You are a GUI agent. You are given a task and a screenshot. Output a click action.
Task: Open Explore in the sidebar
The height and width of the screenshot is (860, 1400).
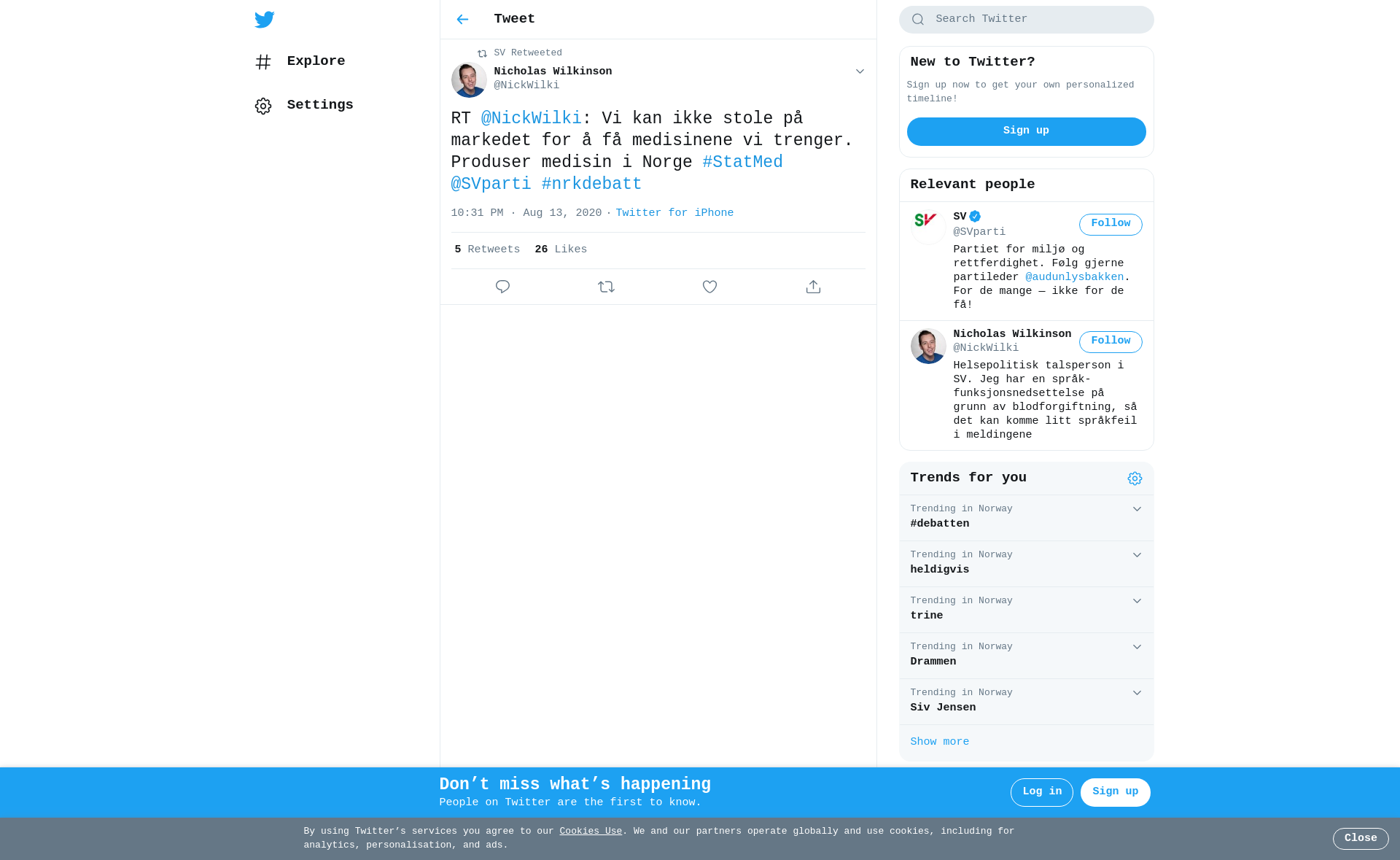(x=300, y=62)
